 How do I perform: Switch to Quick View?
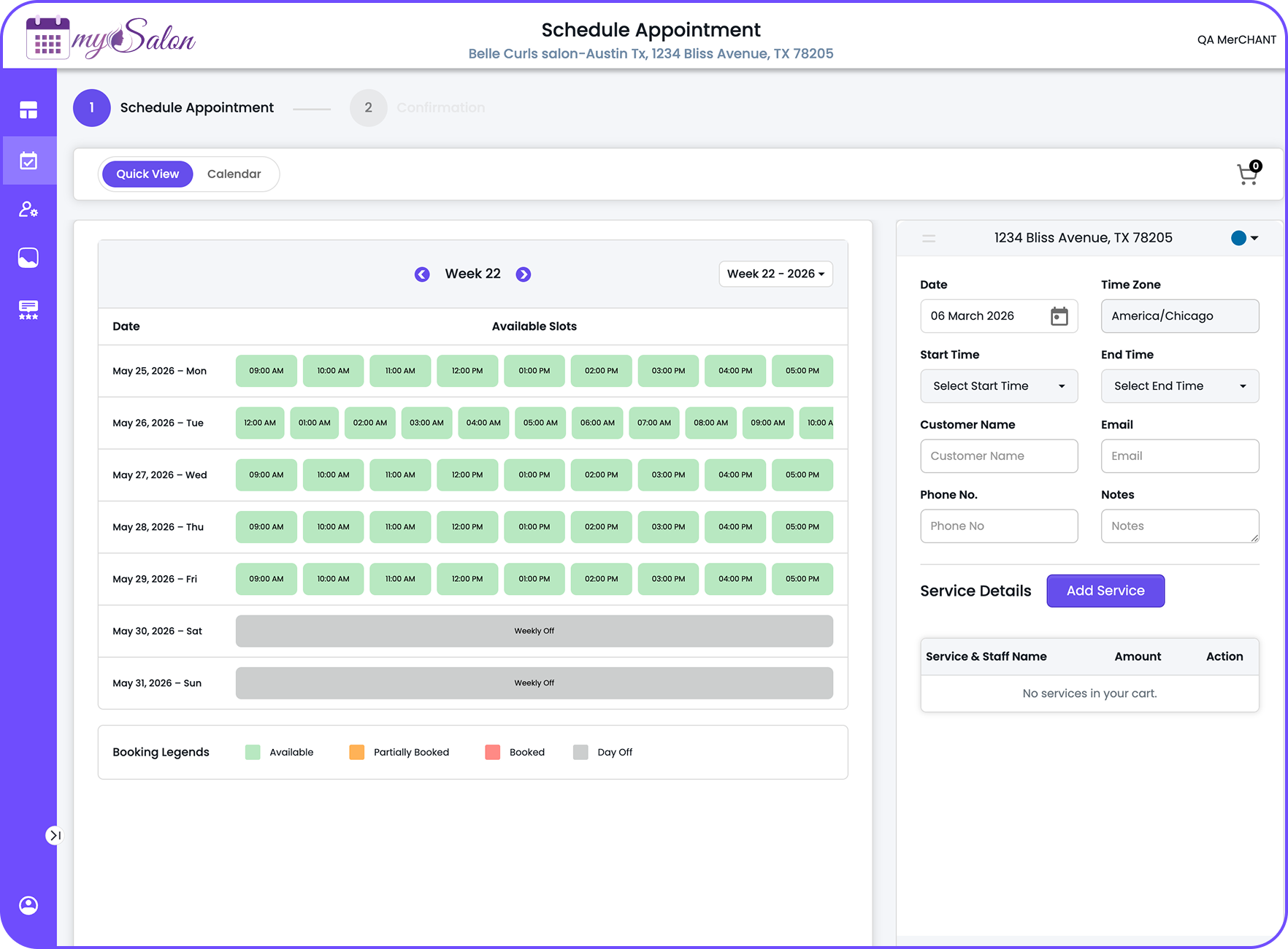(x=147, y=174)
